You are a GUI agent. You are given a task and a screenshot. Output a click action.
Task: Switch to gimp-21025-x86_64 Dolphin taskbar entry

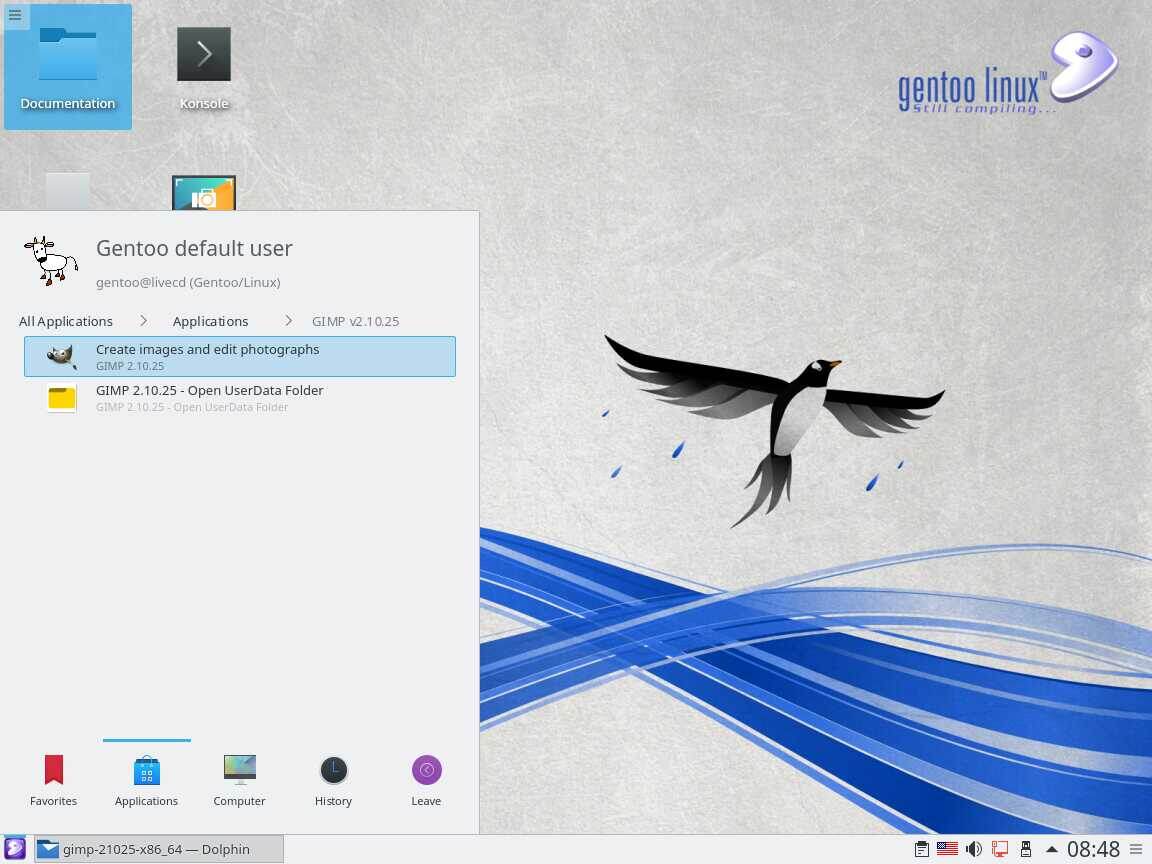tap(159, 849)
